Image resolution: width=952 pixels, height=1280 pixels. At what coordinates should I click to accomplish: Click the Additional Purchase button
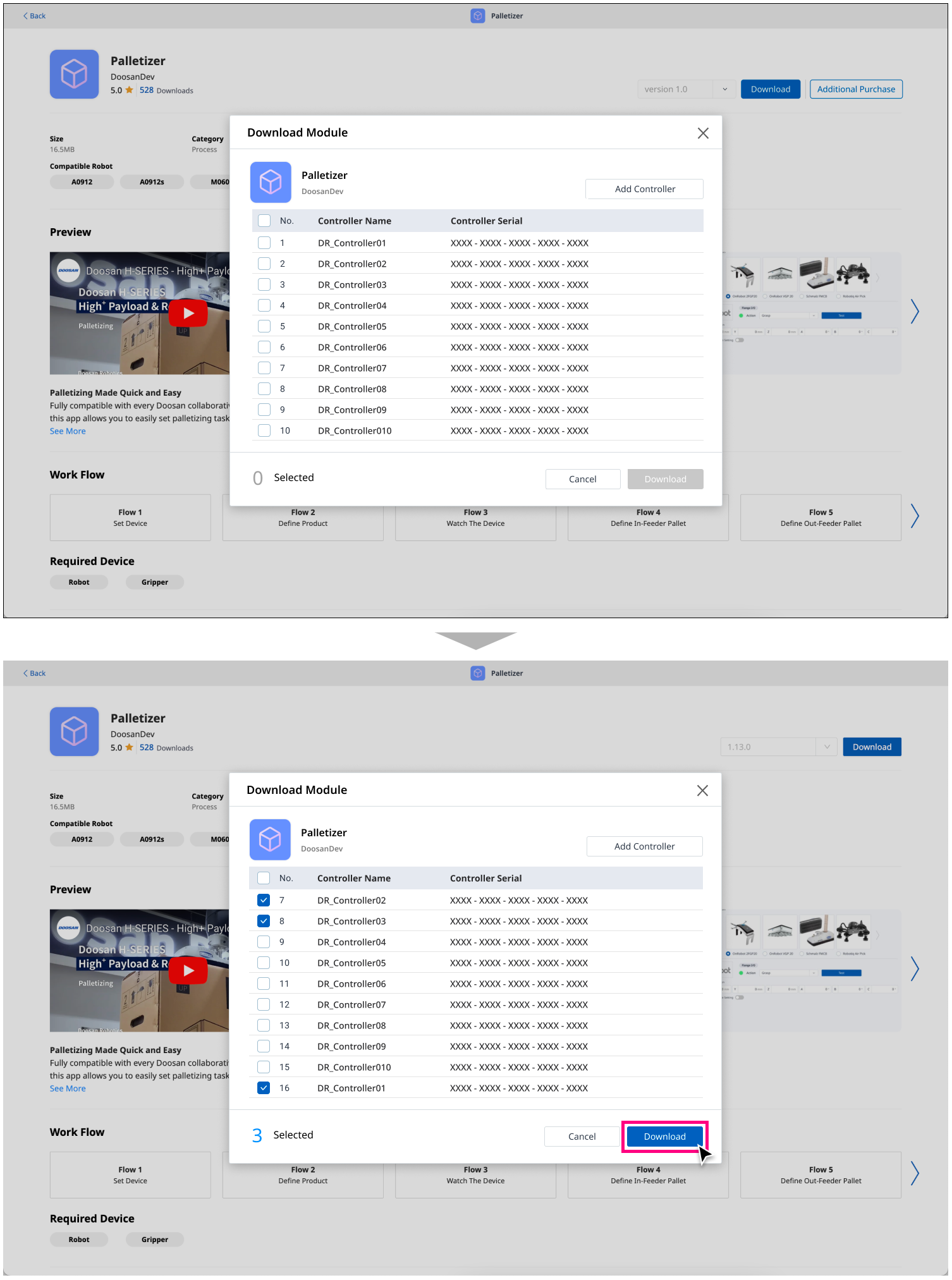pyautogui.click(x=855, y=89)
